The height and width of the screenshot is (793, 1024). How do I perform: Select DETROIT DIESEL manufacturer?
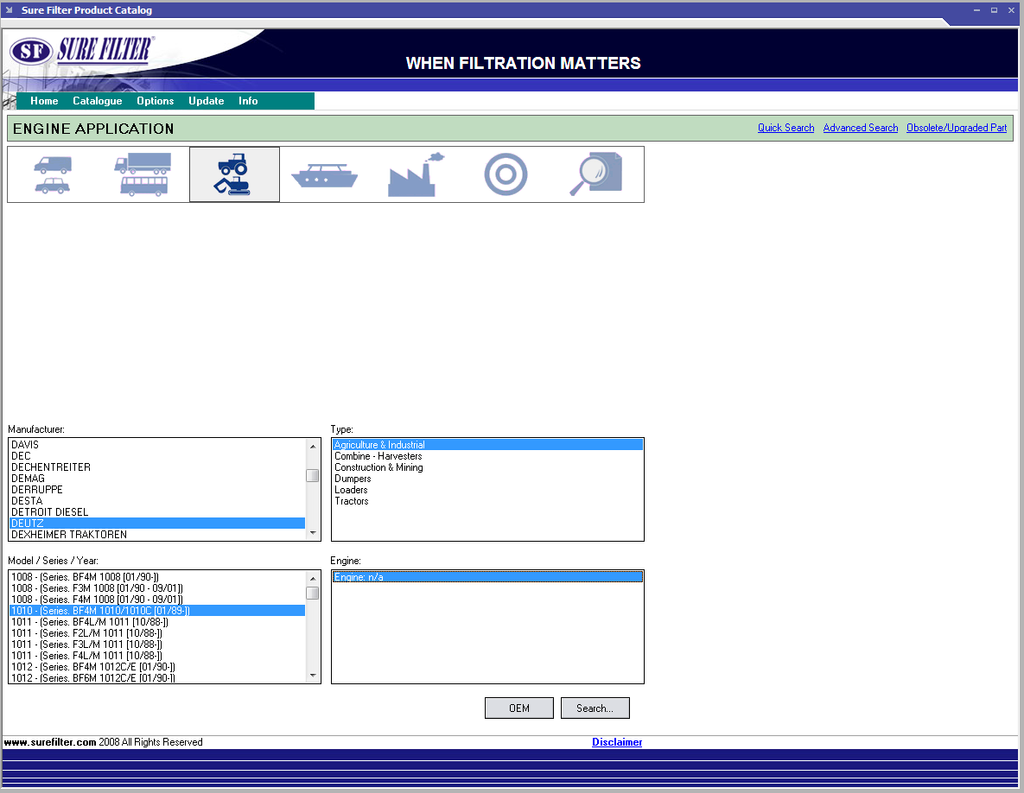[x=157, y=512]
